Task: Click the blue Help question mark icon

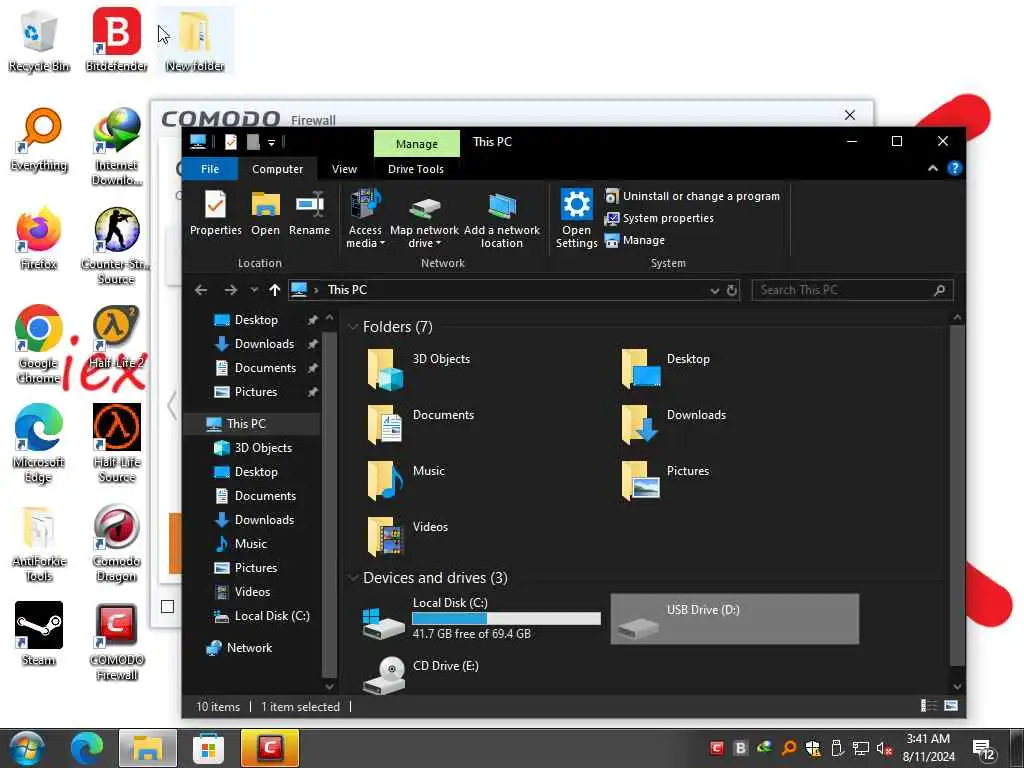Action: tap(954, 168)
